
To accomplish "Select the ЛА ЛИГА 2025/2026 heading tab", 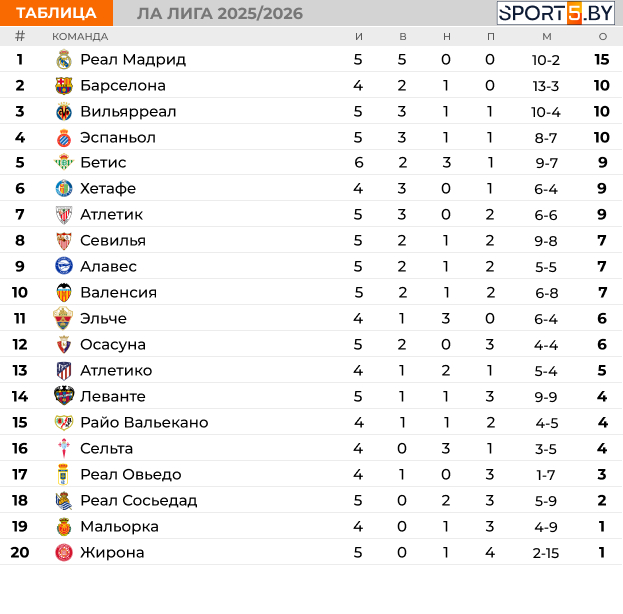I will coord(220,14).
